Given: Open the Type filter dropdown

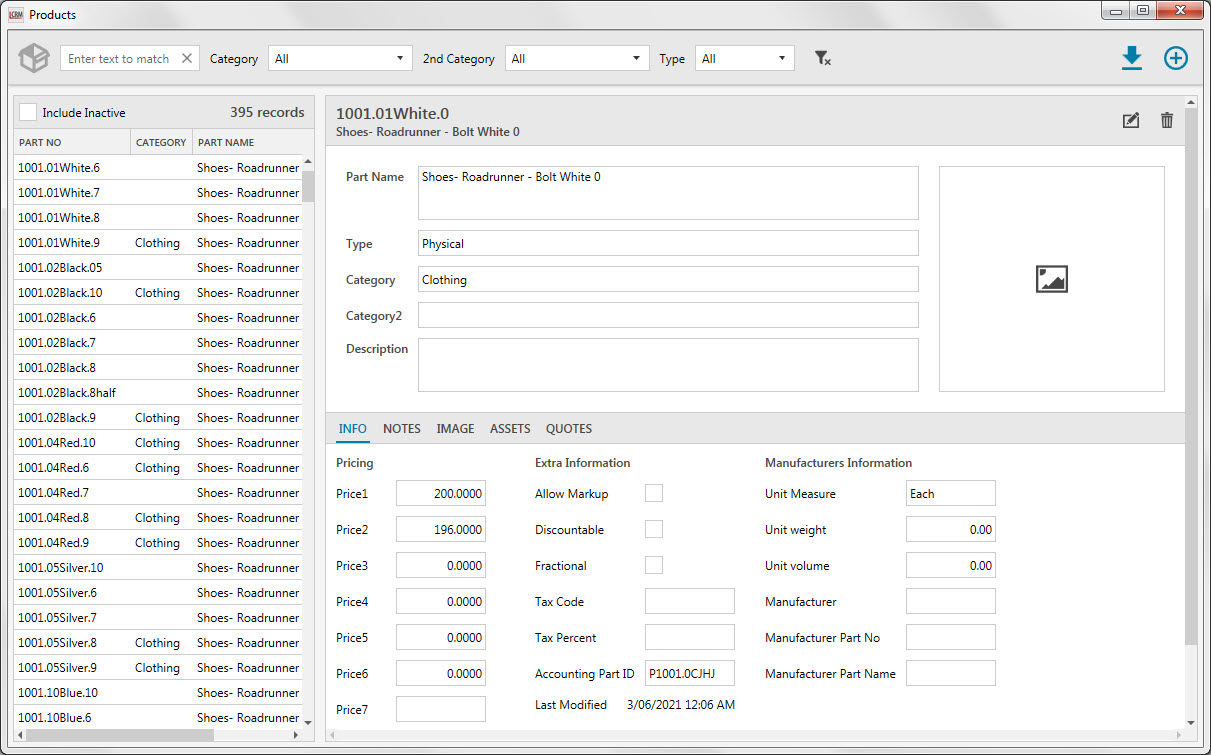Looking at the screenshot, I should click(x=744, y=58).
